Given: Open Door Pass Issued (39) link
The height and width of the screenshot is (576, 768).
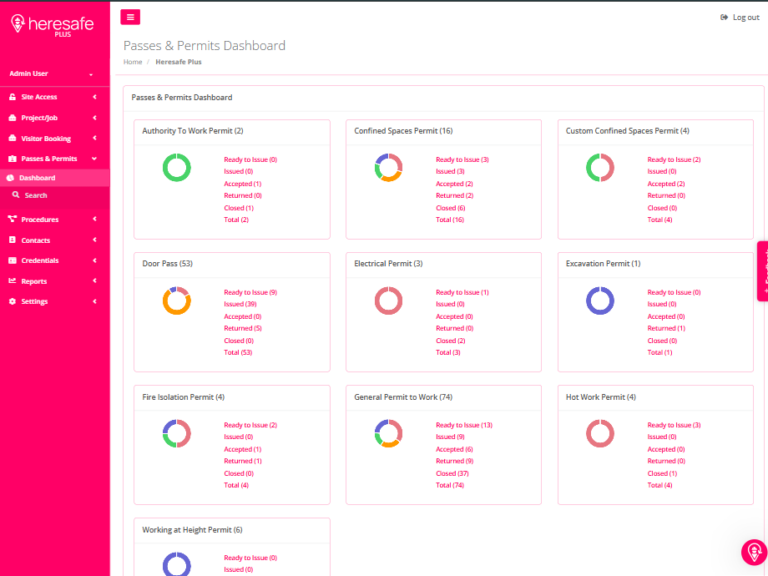Looking at the screenshot, I should point(240,304).
